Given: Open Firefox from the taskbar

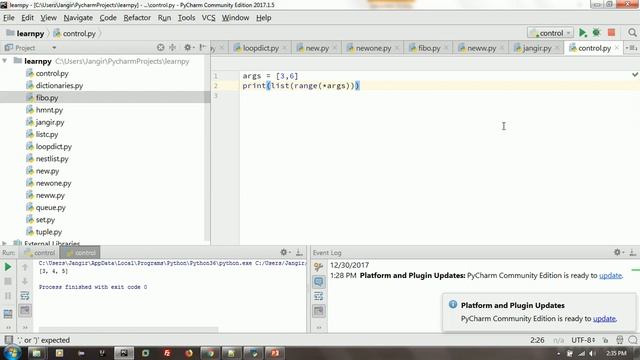Looking at the screenshot, I should click(x=188, y=353).
